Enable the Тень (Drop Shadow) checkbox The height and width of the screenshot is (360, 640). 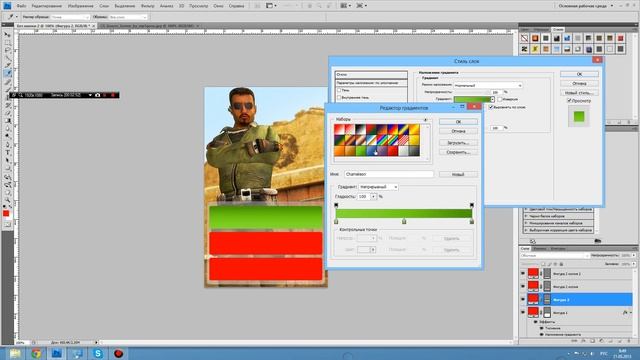tap(339, 90)
